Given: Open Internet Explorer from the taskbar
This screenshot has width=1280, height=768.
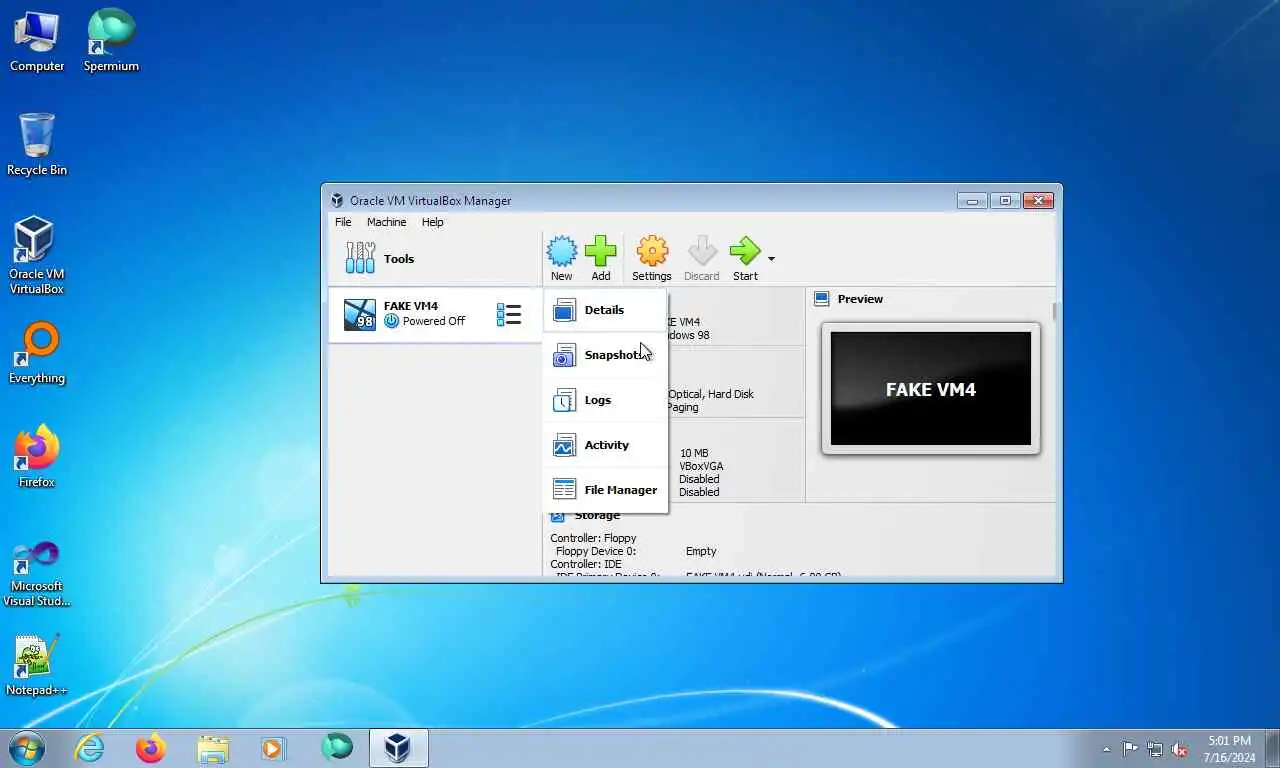Looking at the screenshot, I should [90, 748].
